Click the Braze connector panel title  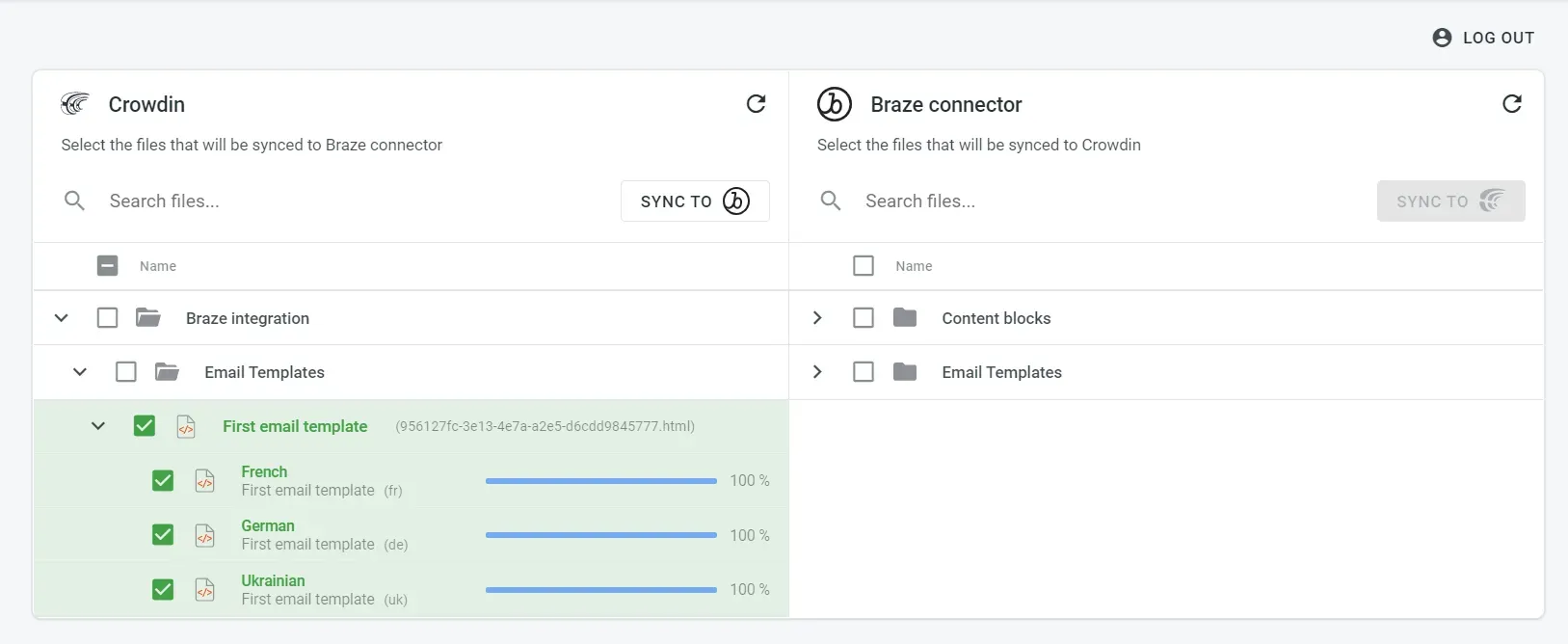click(946, 104)
